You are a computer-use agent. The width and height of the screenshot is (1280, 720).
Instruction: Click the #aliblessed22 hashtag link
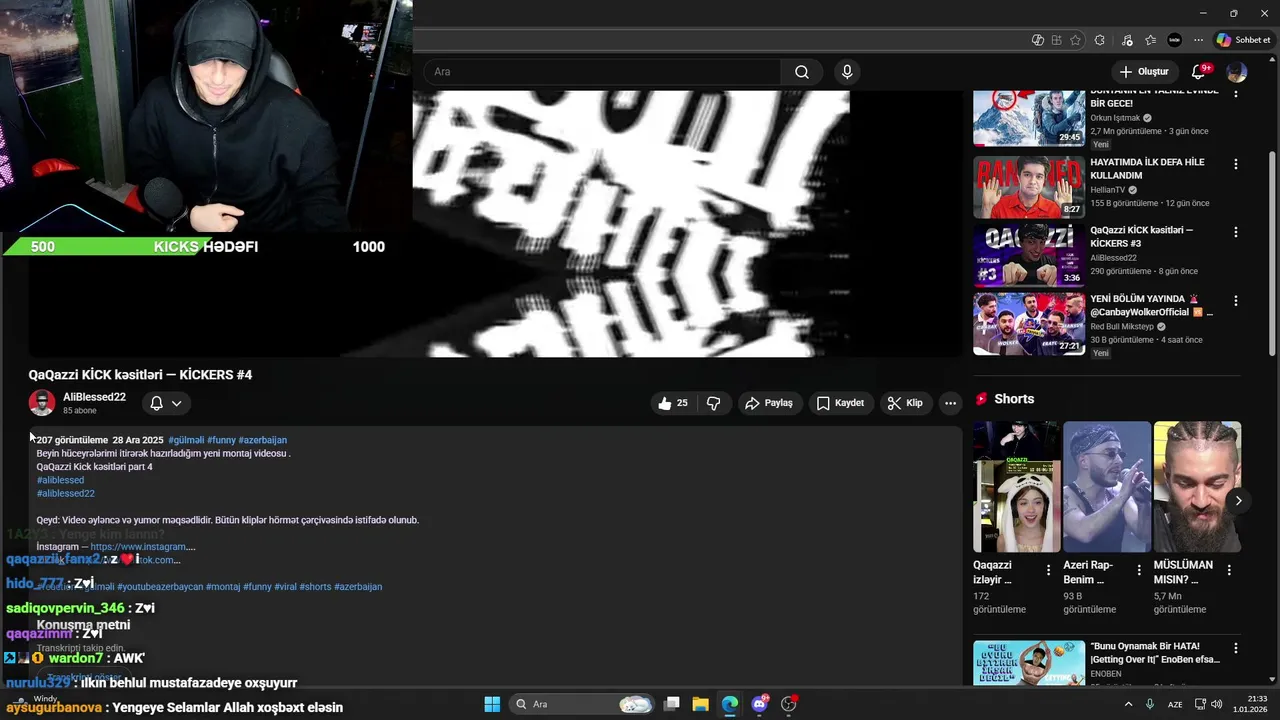[x=66, y=493]
